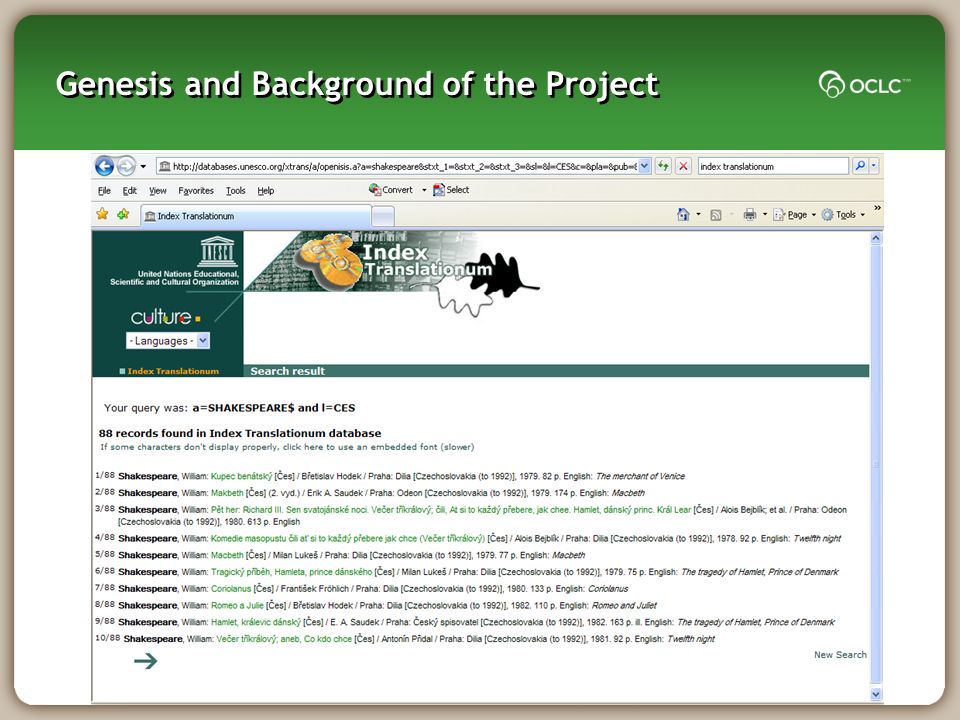The height and width of the screenshot is (720, 960).
Task: Click the address bar URL field
Action: [399, 167]
